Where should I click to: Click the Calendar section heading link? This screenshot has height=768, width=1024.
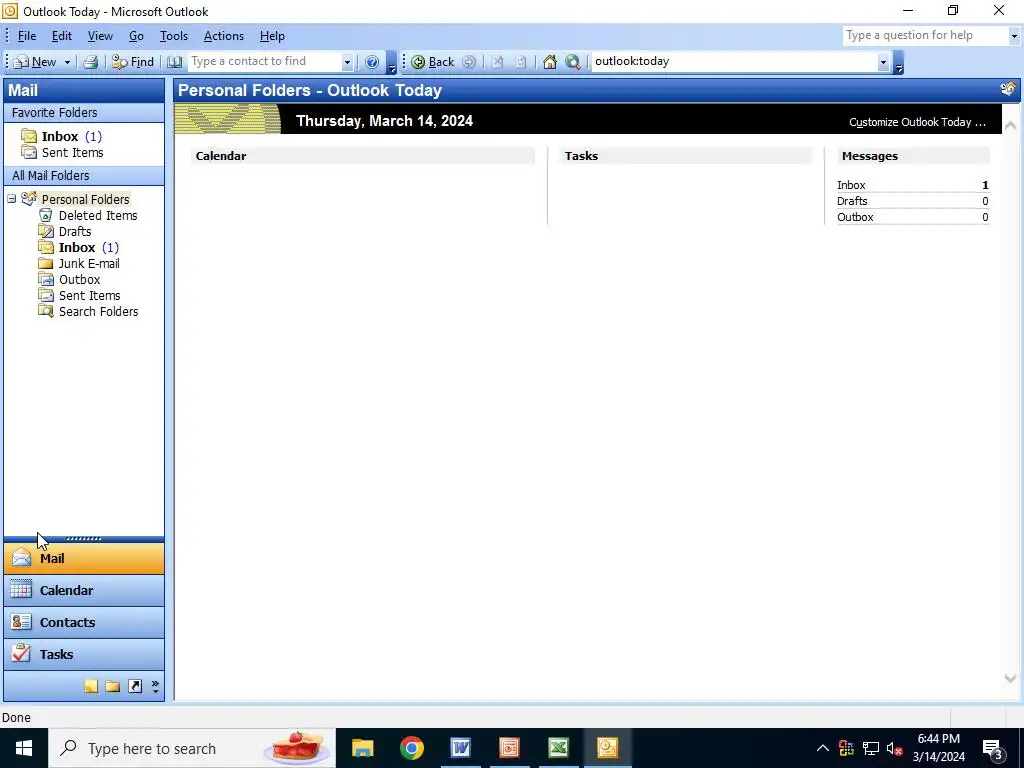pos(221,156)
